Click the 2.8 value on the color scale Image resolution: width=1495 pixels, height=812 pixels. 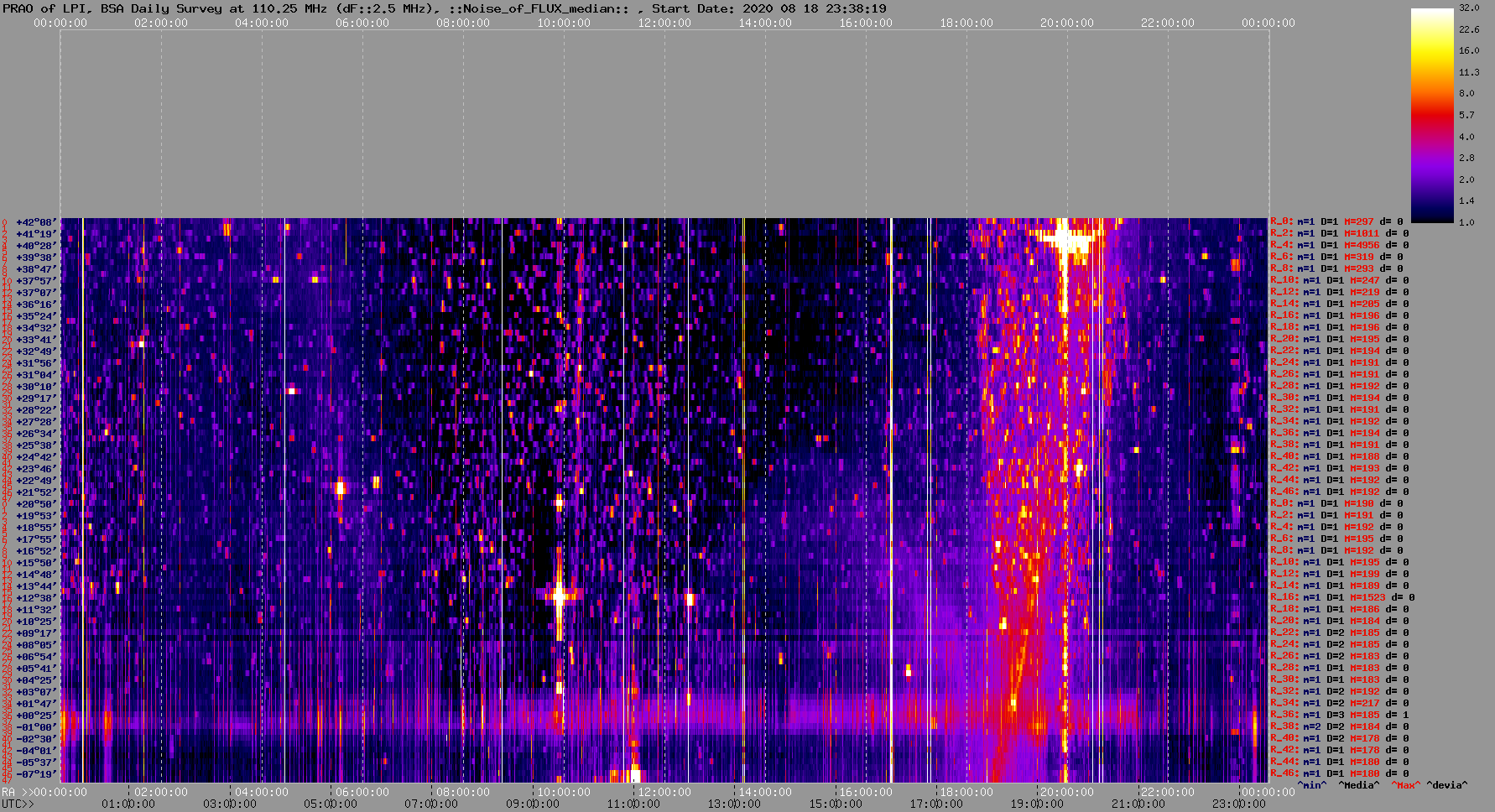[x=1466, y=159]
